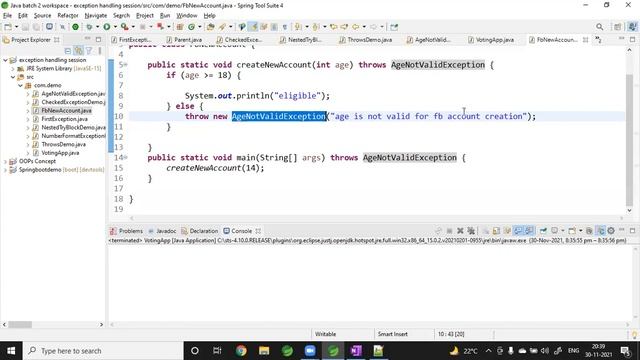The width and height of the screenshot is (640, 360).
Task: Open the Javadoc view tab
Action: tap(162, 231)
